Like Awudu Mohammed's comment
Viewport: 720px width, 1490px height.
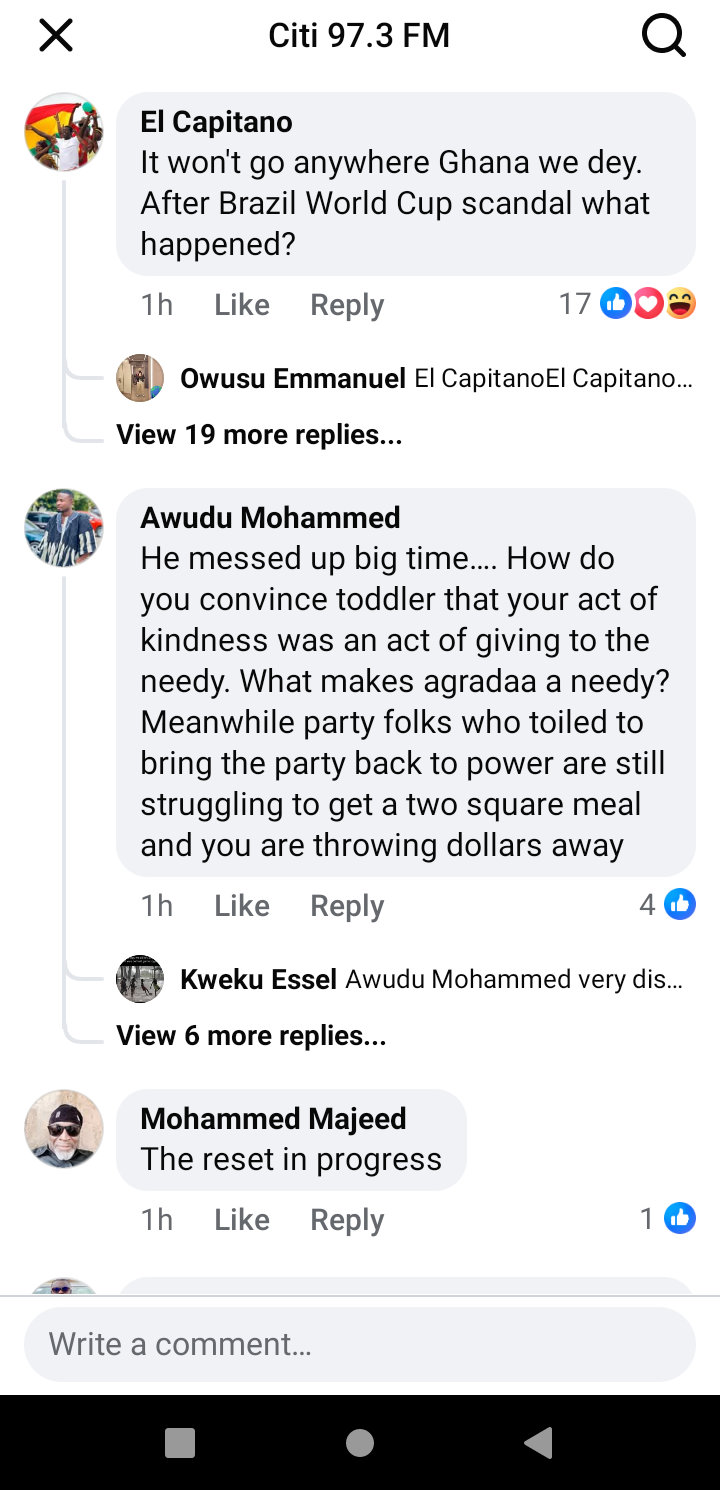click(242, 906)
